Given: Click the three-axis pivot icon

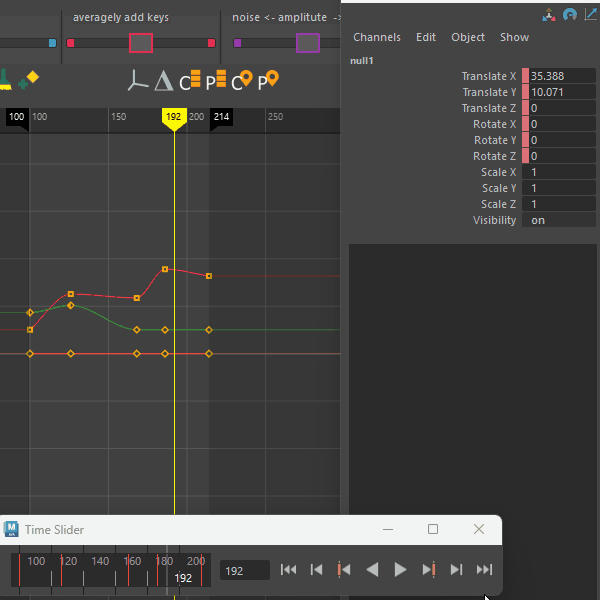Looking at the screenshot, I should (138, 82).
